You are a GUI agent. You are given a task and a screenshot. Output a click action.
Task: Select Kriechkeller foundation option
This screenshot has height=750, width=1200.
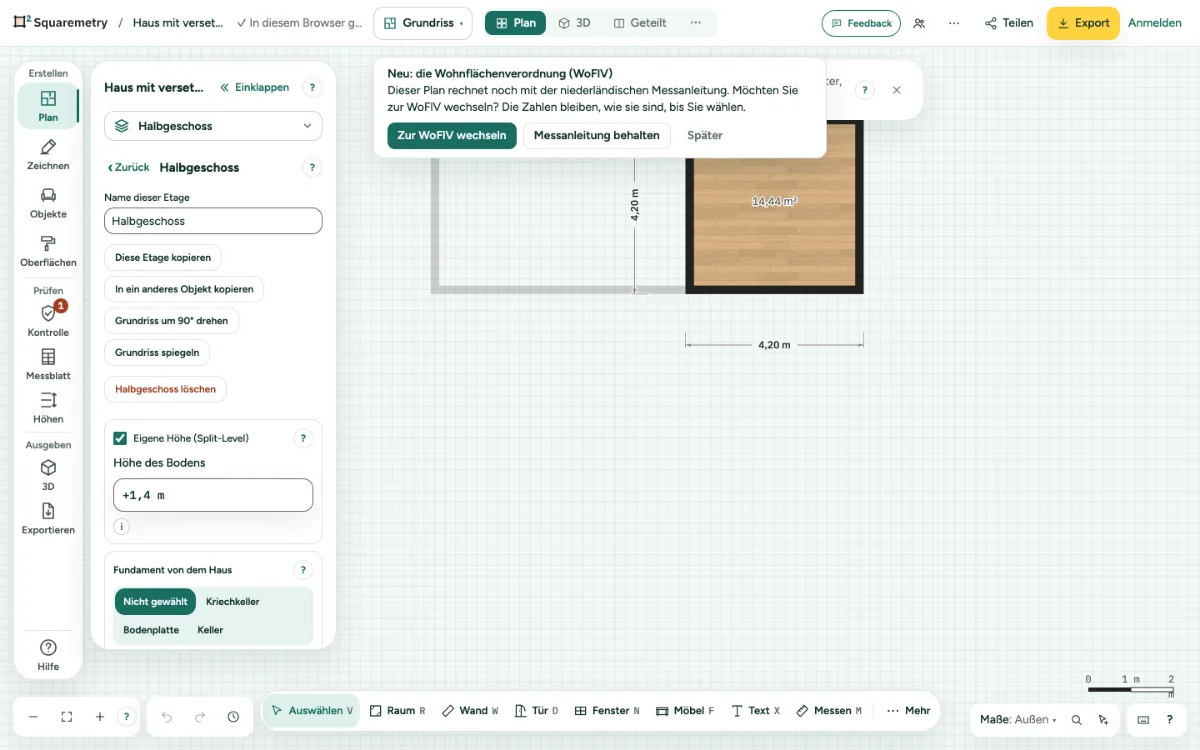[233, 602]
